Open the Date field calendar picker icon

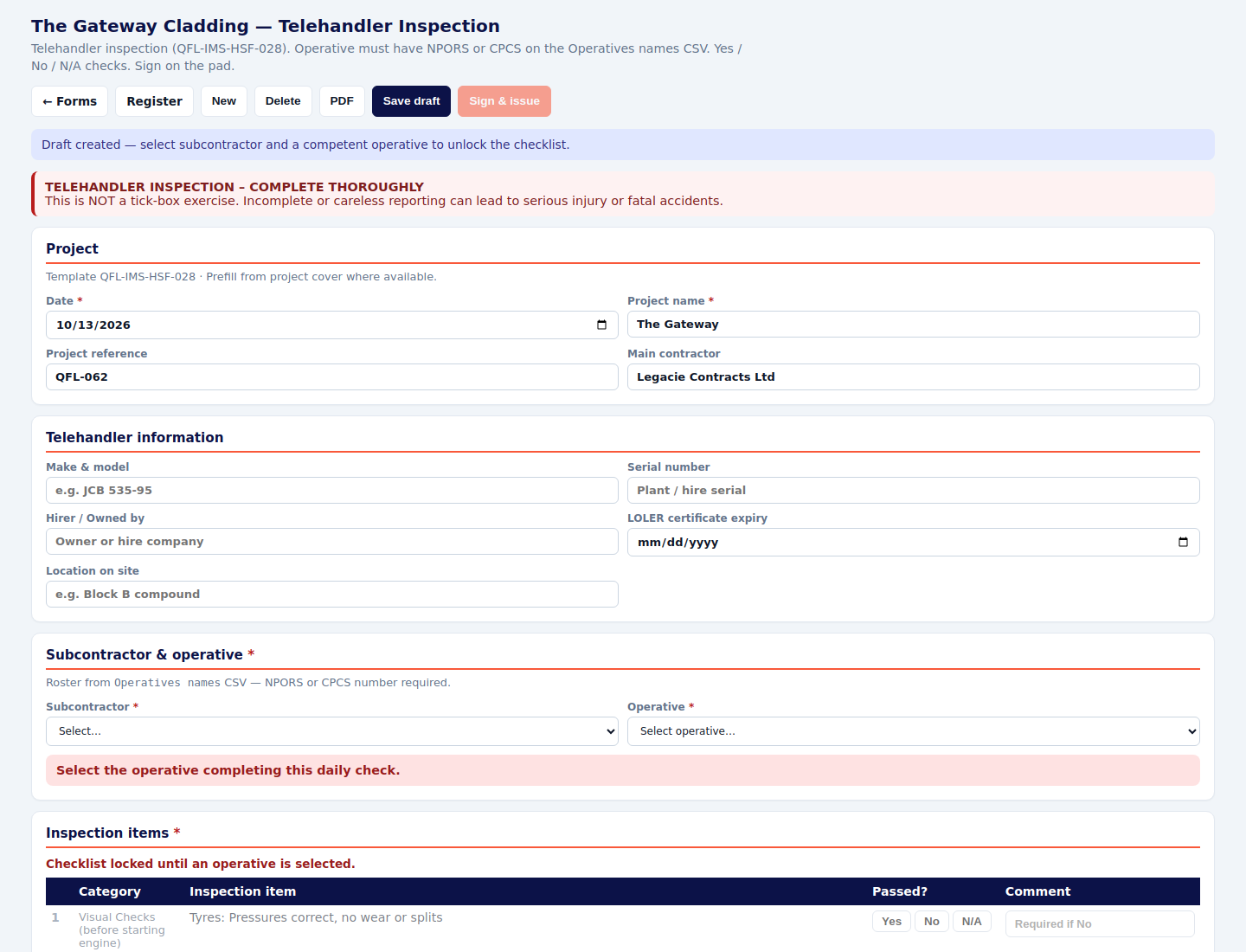(x=601, y=325)
